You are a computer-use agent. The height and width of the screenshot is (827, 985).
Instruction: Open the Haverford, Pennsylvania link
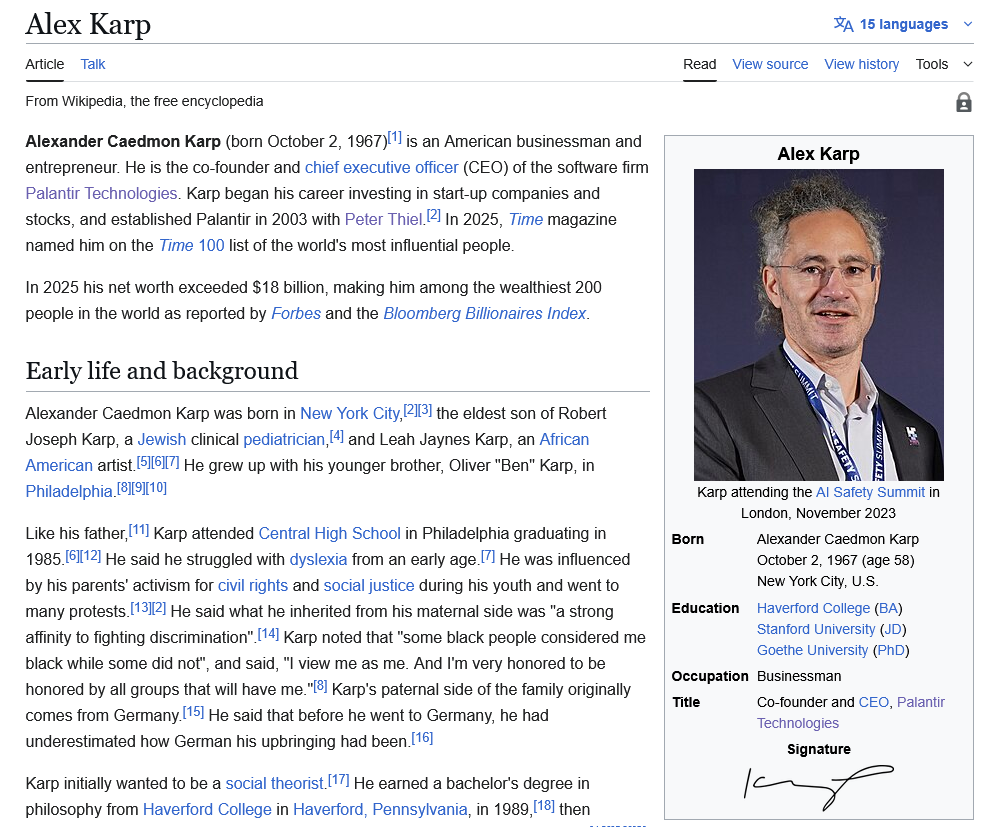click(380, 809)
